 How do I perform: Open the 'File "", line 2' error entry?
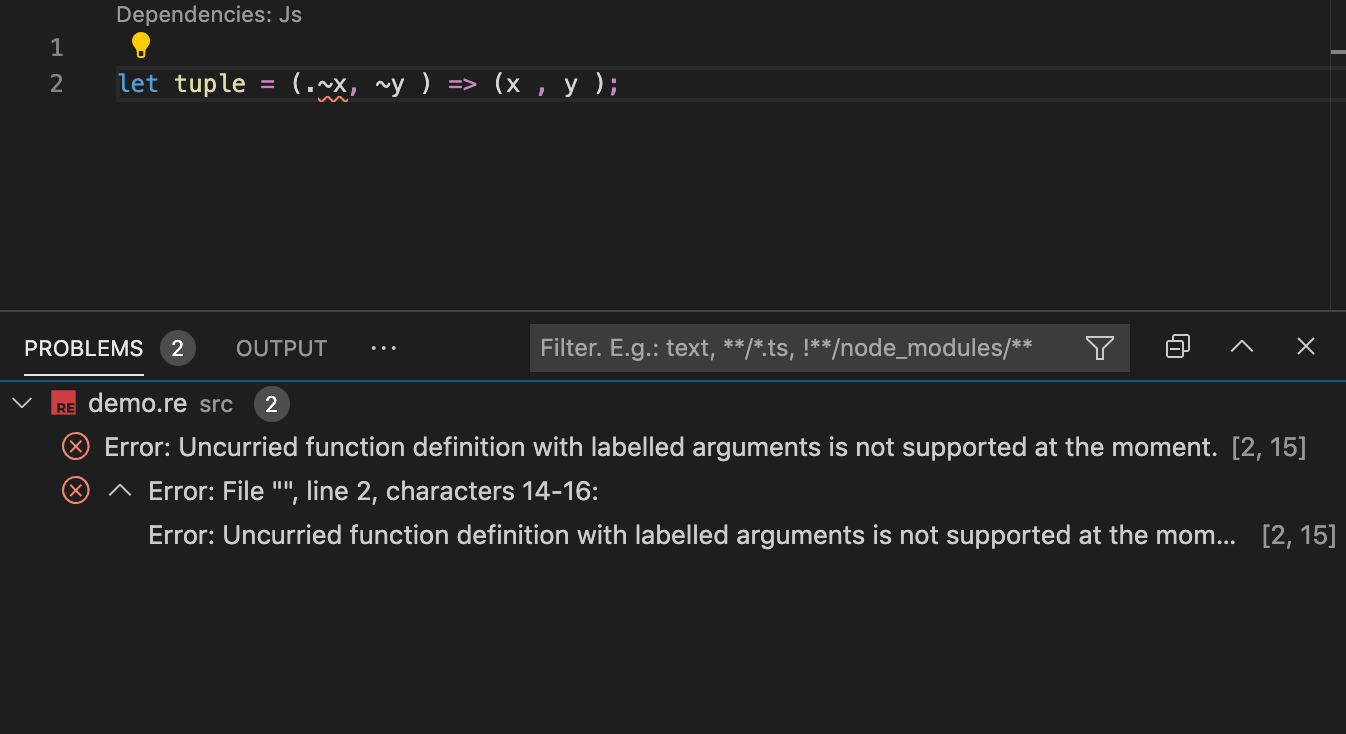[x=373, y=491]
